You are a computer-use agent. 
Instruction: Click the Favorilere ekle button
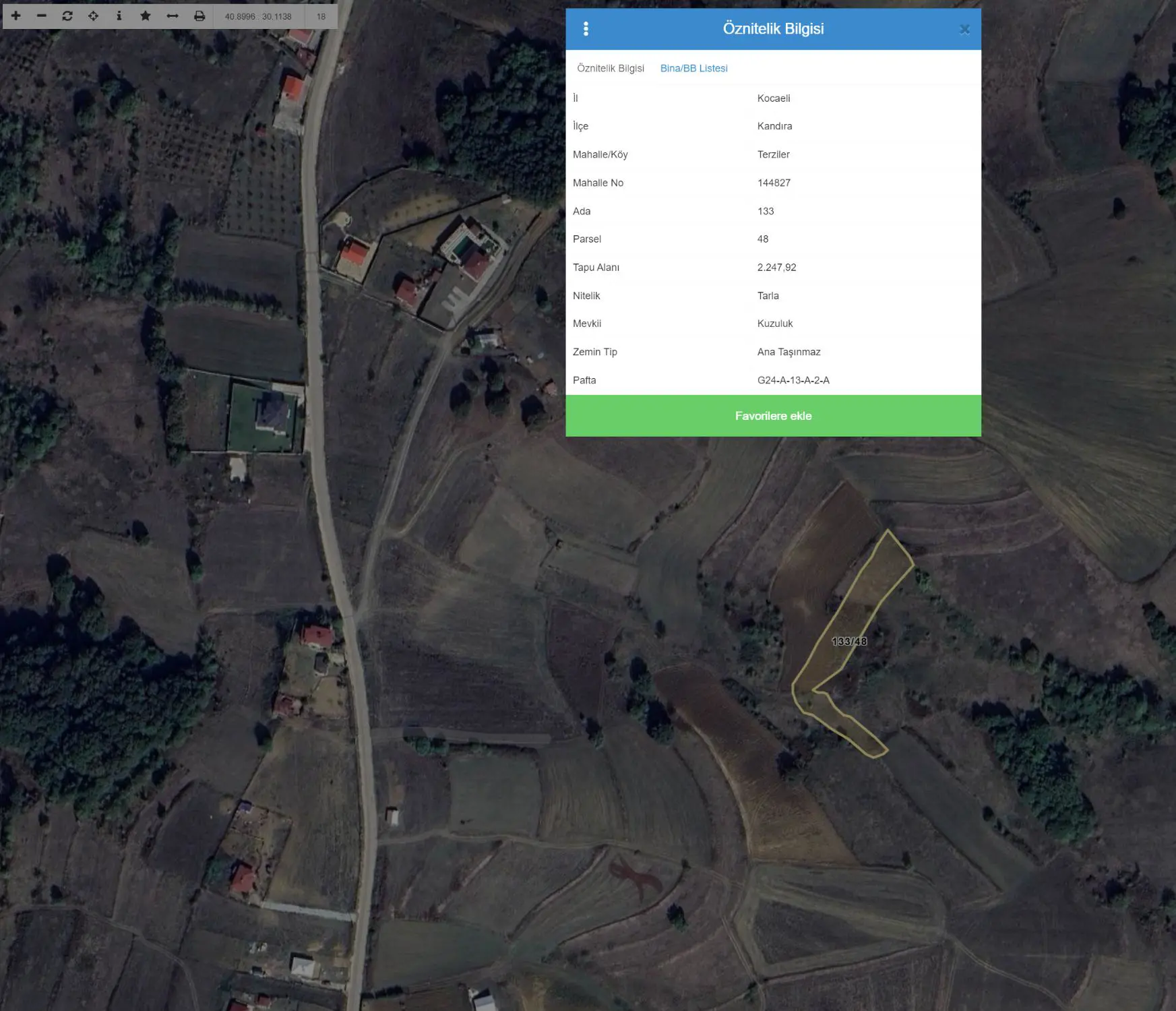[773, 416]
